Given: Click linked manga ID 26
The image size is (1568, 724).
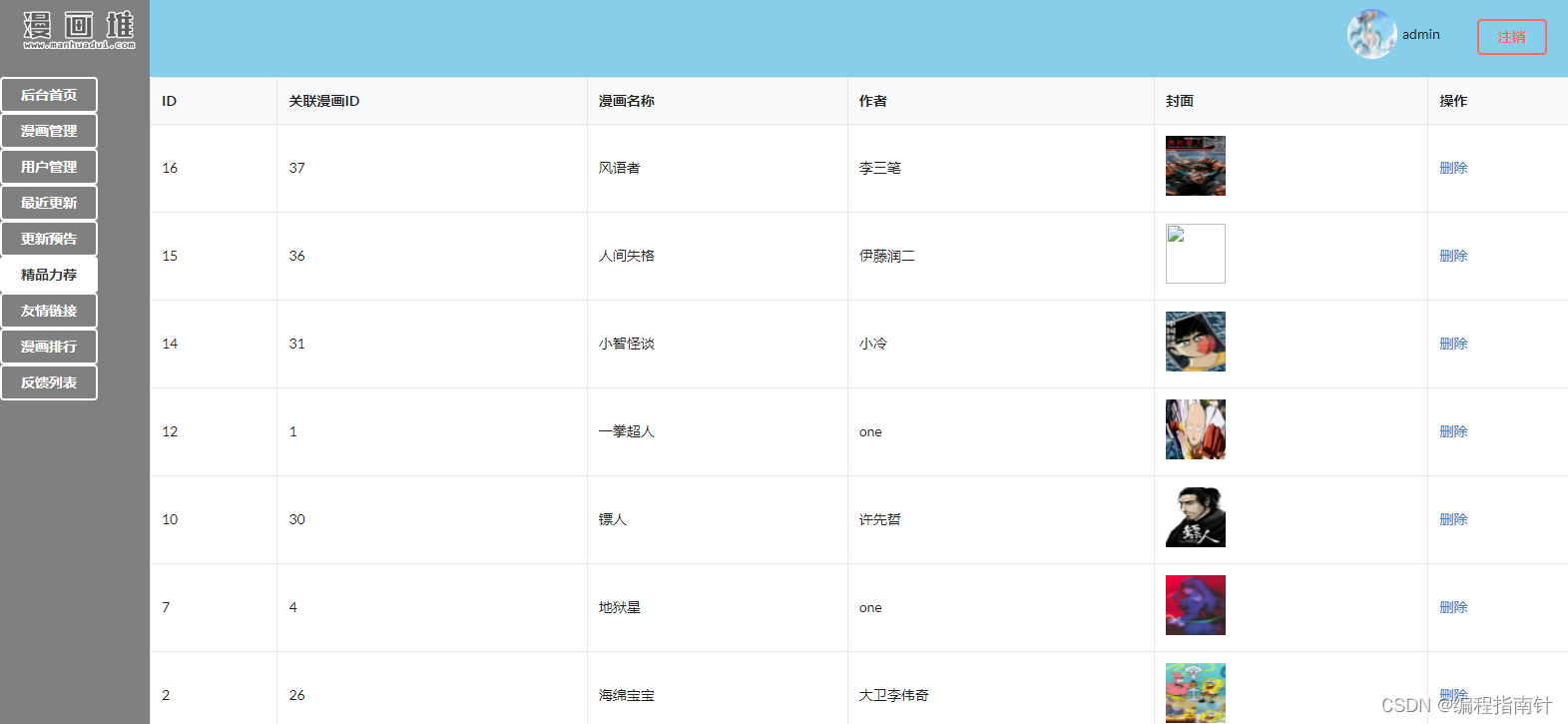Looking at the screenshot, I should tap(296, 695).
